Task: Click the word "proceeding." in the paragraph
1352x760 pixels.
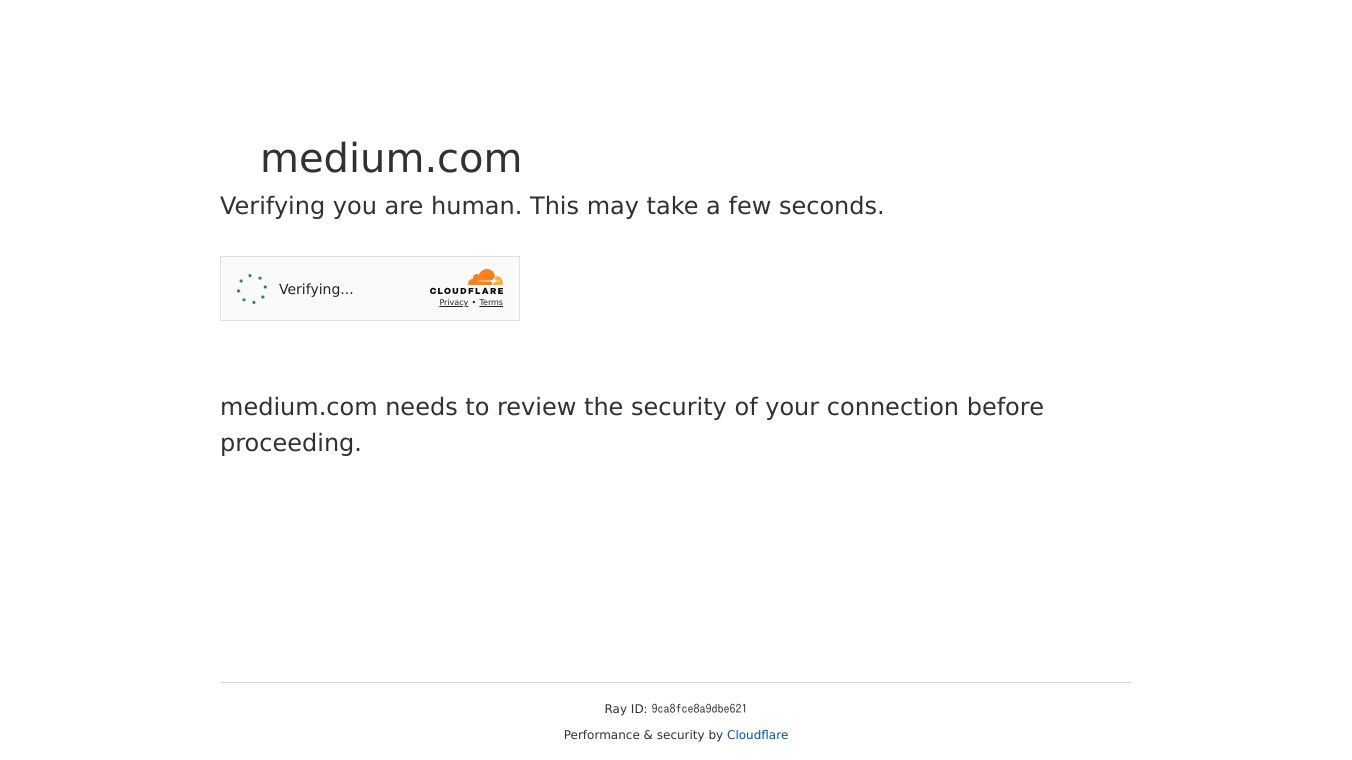Action: tap(290, 443)
